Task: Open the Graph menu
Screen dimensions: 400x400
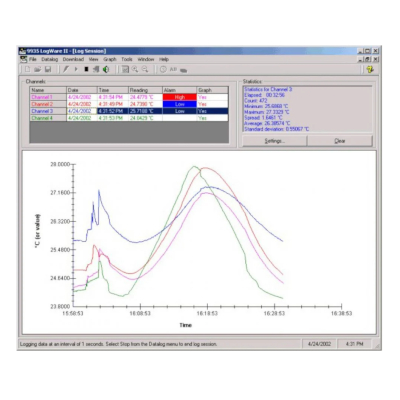Action: [x=110, y=59]
